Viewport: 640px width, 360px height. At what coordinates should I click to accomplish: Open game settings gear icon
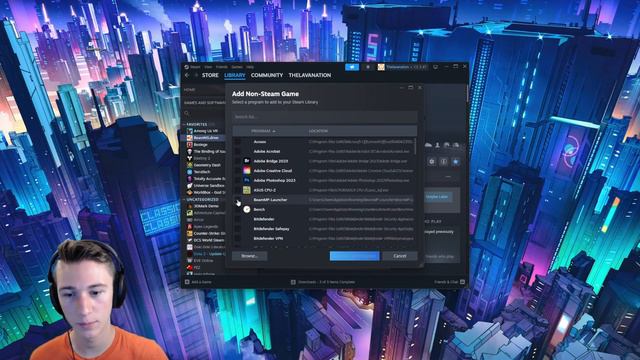432,162
